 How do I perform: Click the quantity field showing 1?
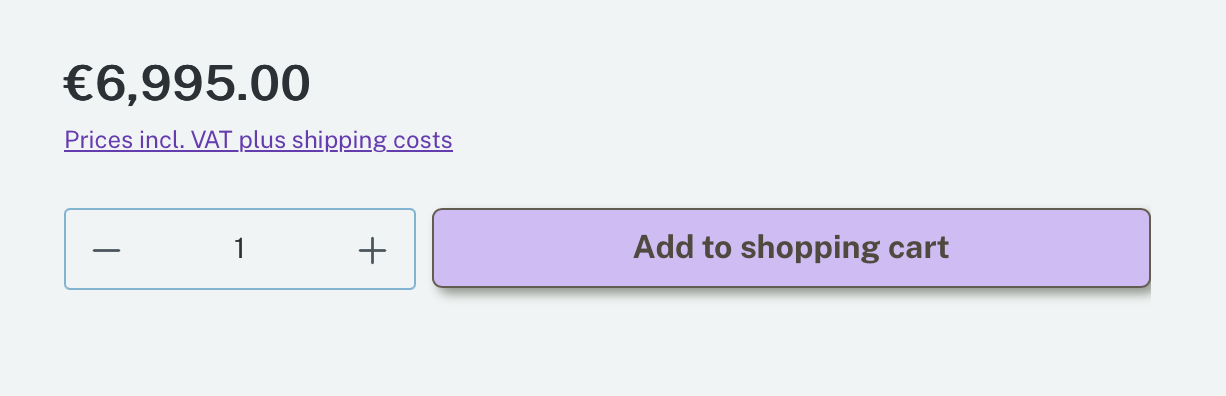(x=239, y=249)
